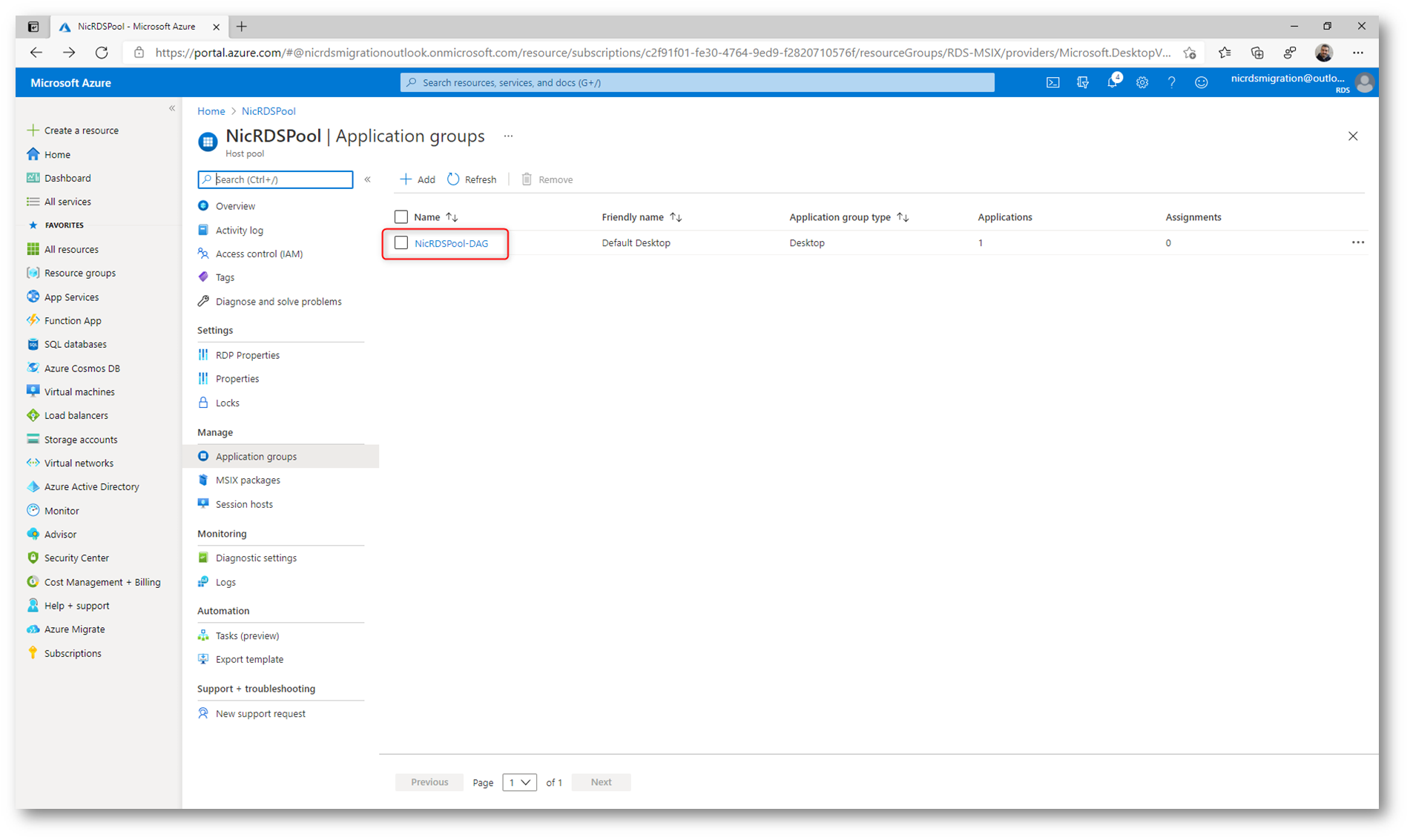Click the Remove trash icon

(x=527, y=179)
